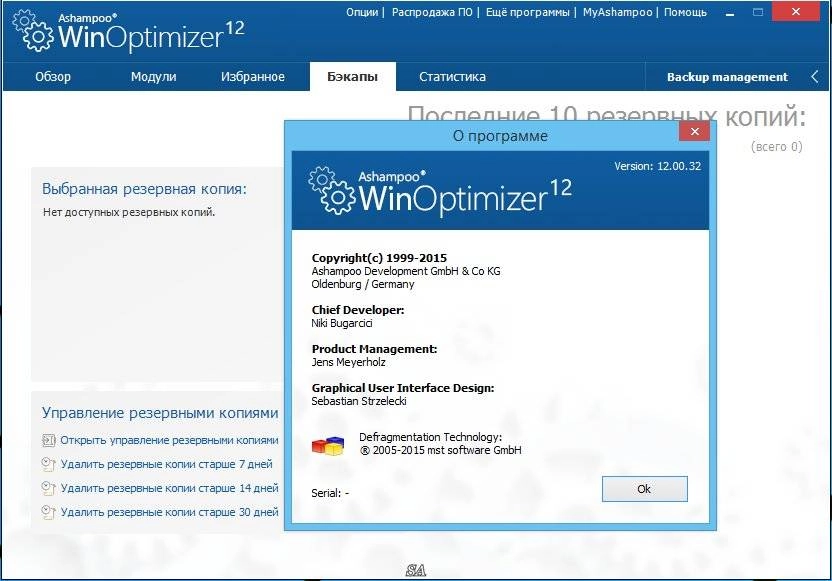Click the WinOptimizer gear logo in main header

click(x=32, y=31)
